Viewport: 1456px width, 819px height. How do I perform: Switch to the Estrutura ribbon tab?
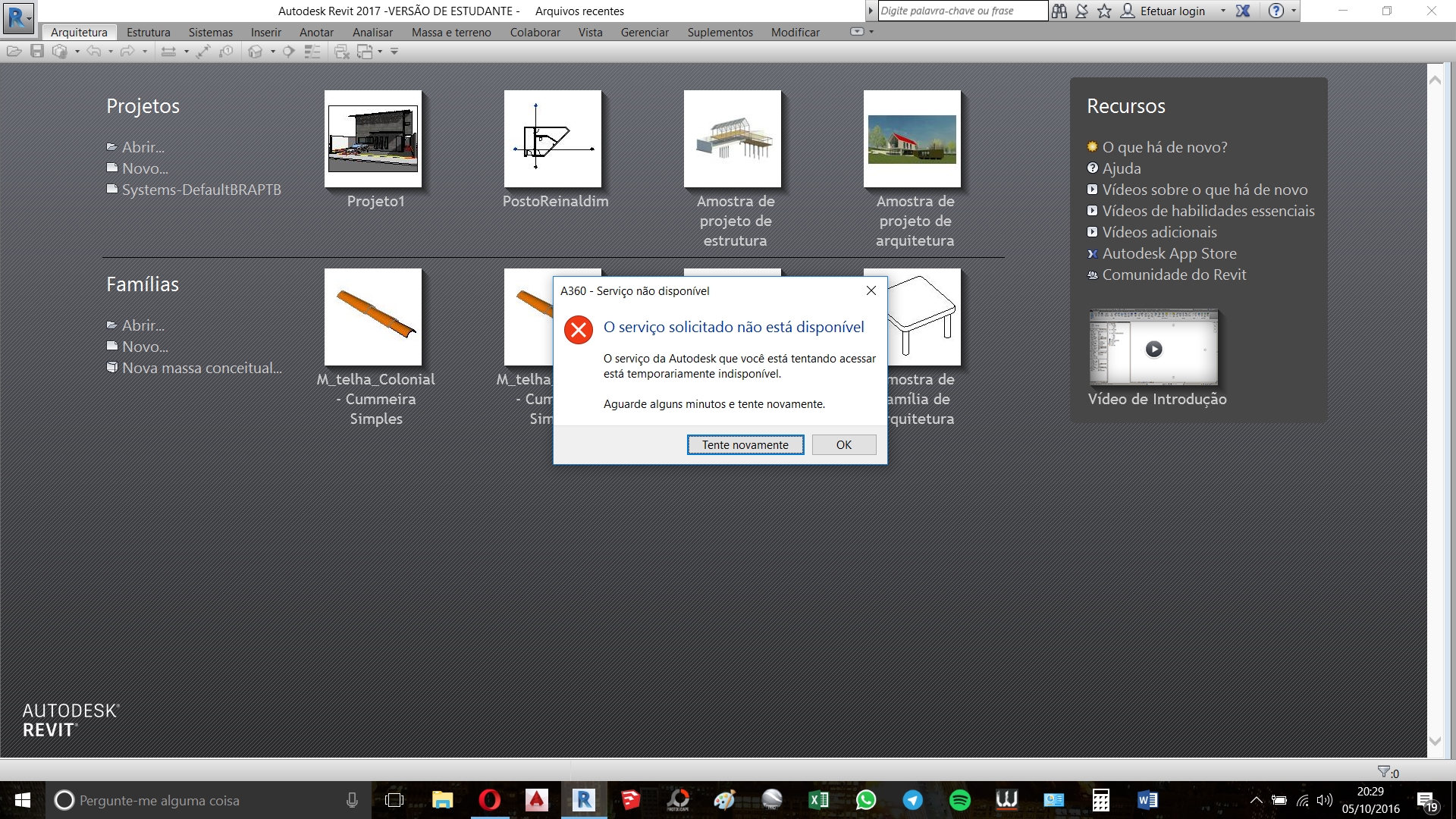(x=148, y=32)
